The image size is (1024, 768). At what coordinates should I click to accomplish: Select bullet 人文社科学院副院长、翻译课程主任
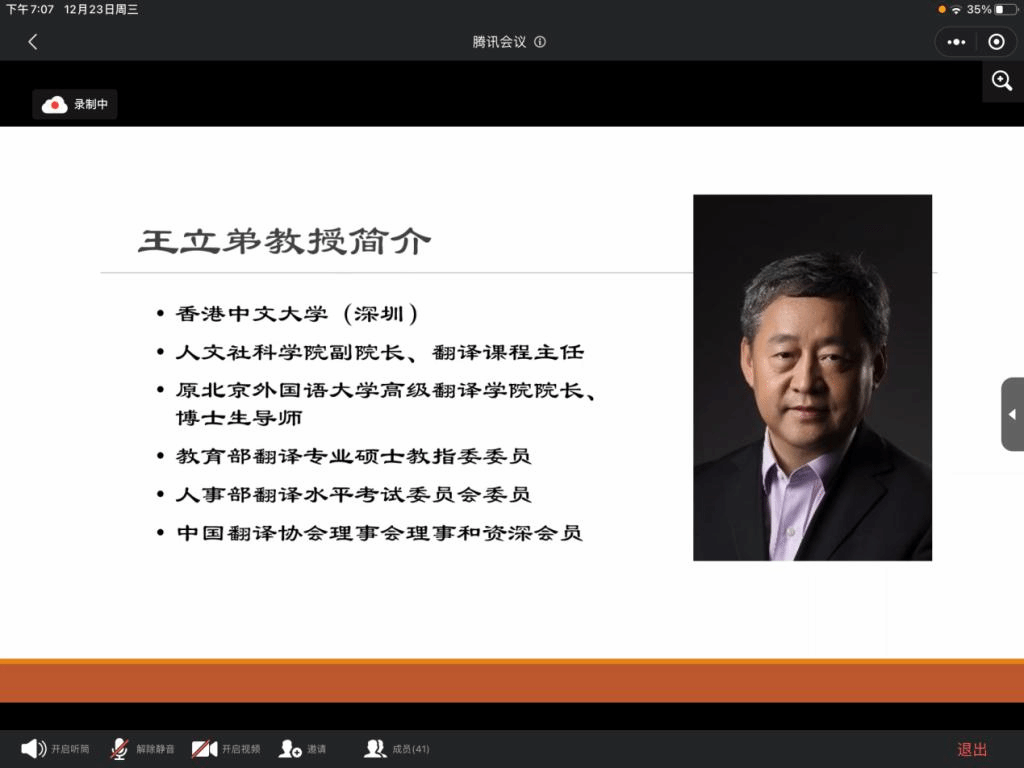click(x=379, y=353)
